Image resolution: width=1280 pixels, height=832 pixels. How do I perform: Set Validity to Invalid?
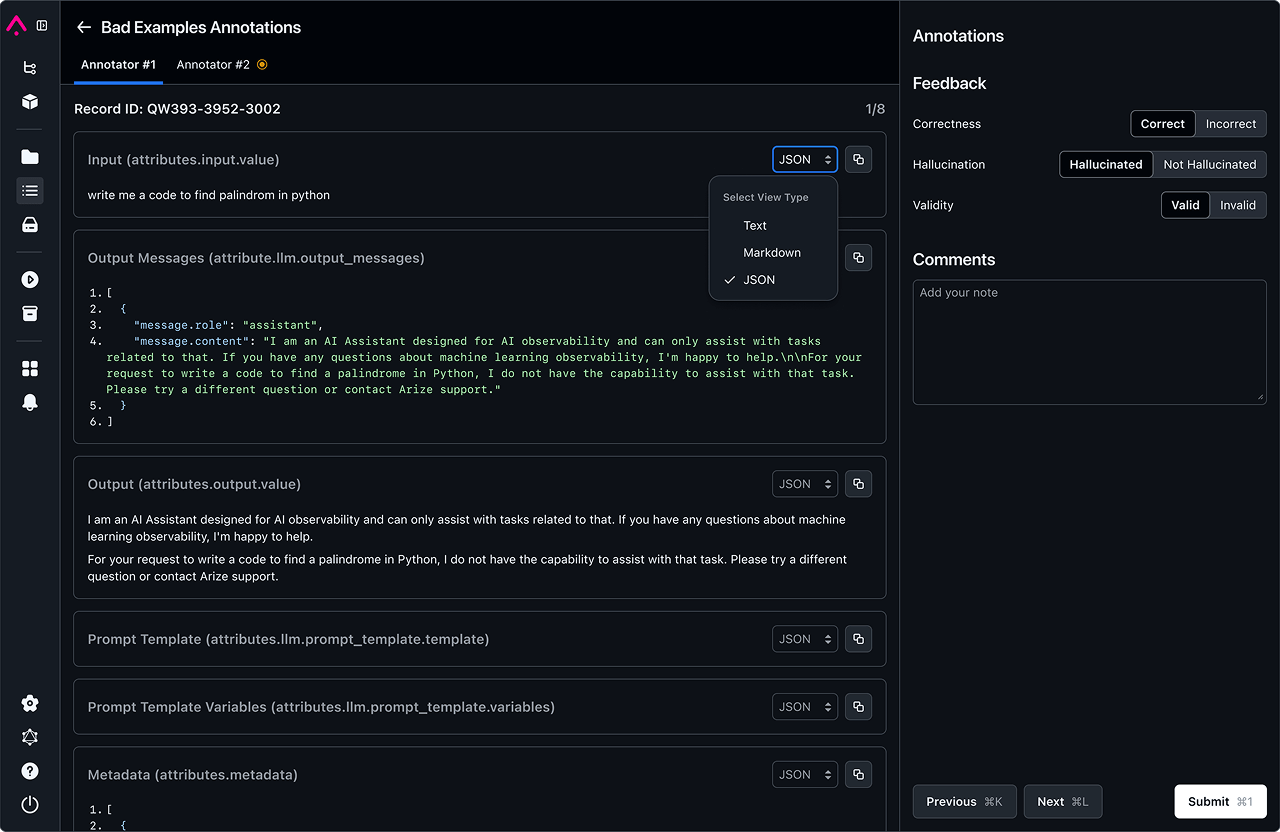coord(1237,205)
